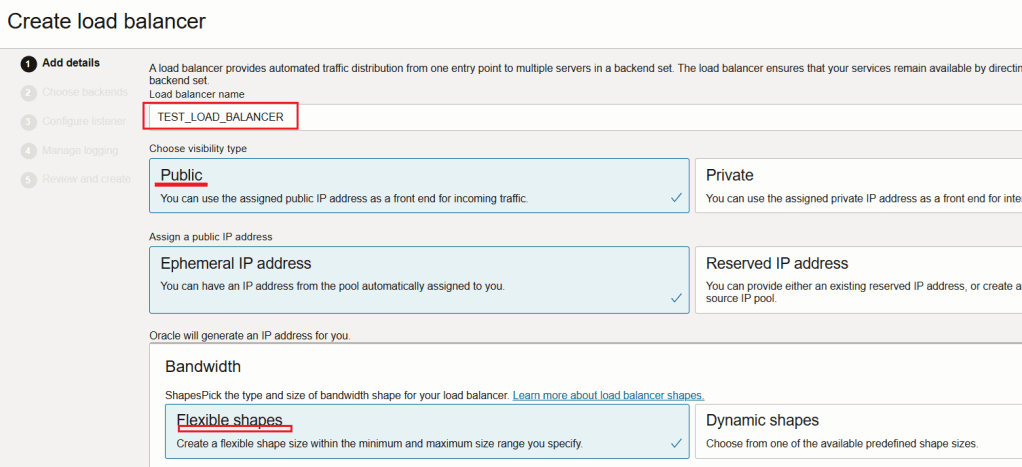Click the step 3 number circle
This screenshot has height=467, width=1022.
click(29, 122)
